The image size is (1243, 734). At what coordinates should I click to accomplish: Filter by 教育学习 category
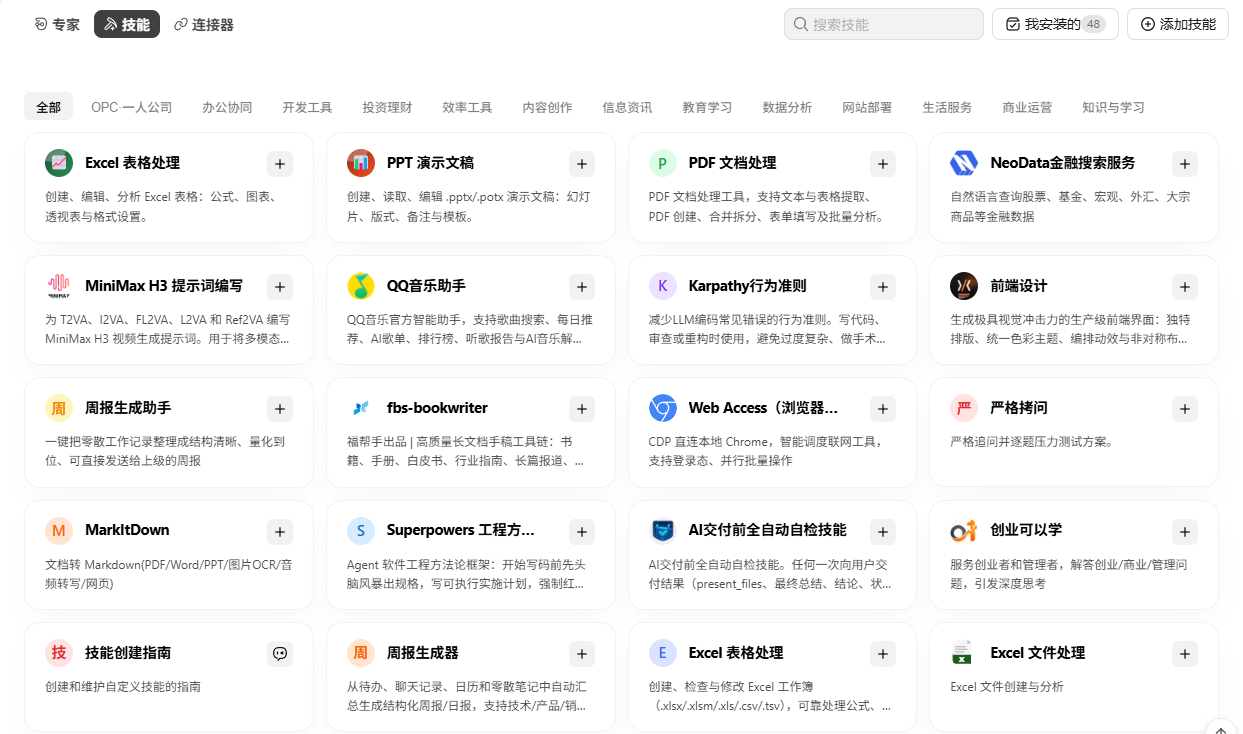707,107
